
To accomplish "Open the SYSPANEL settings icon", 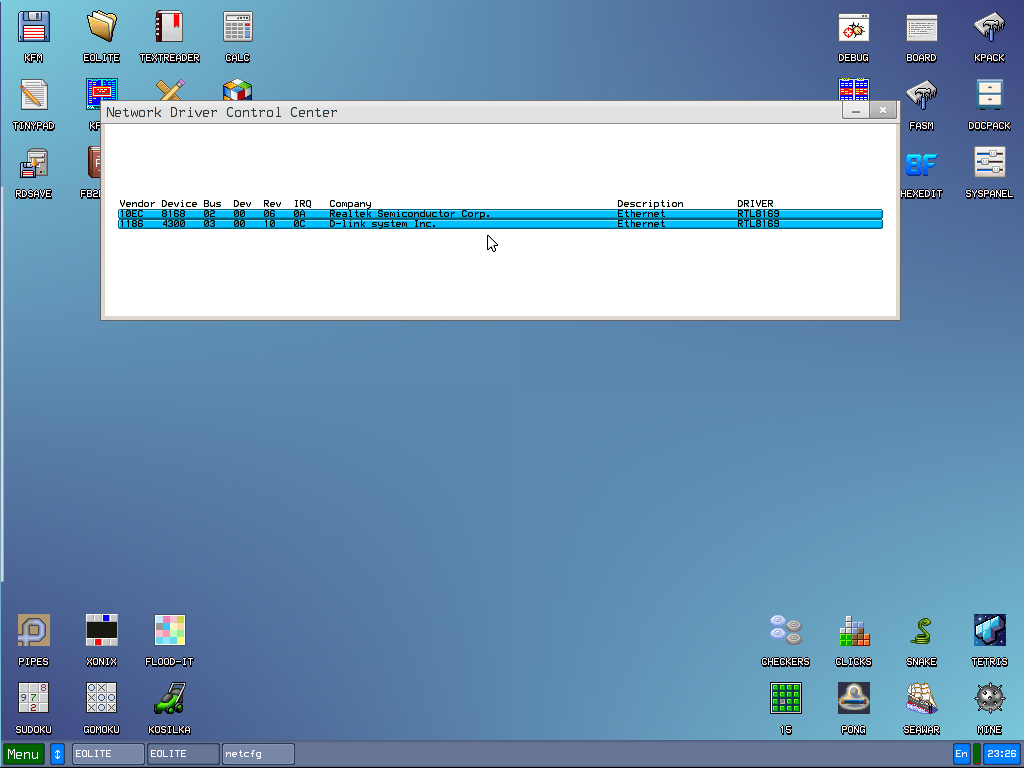I will point(989,164).
